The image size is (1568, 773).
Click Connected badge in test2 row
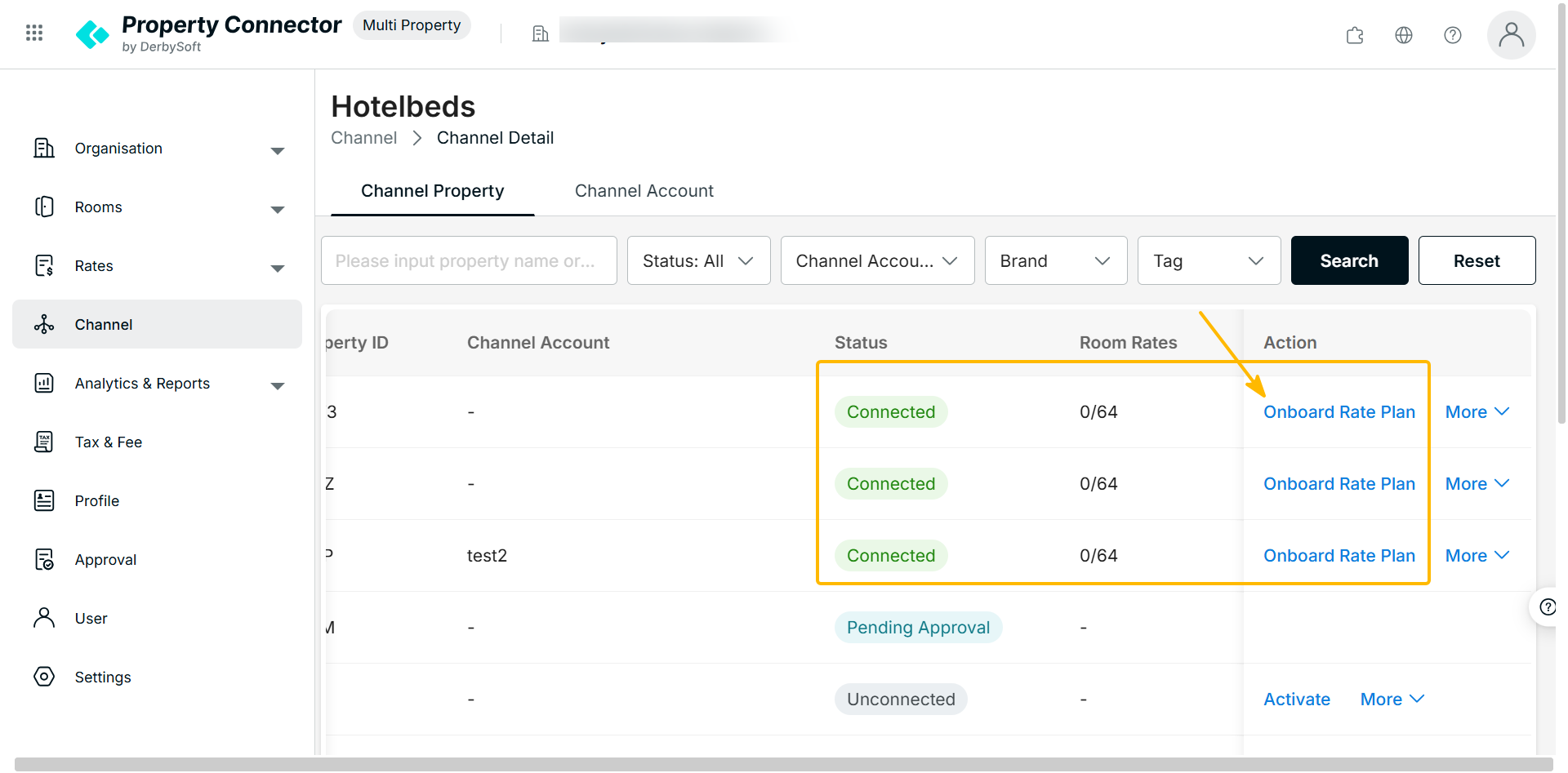(891, 556)
